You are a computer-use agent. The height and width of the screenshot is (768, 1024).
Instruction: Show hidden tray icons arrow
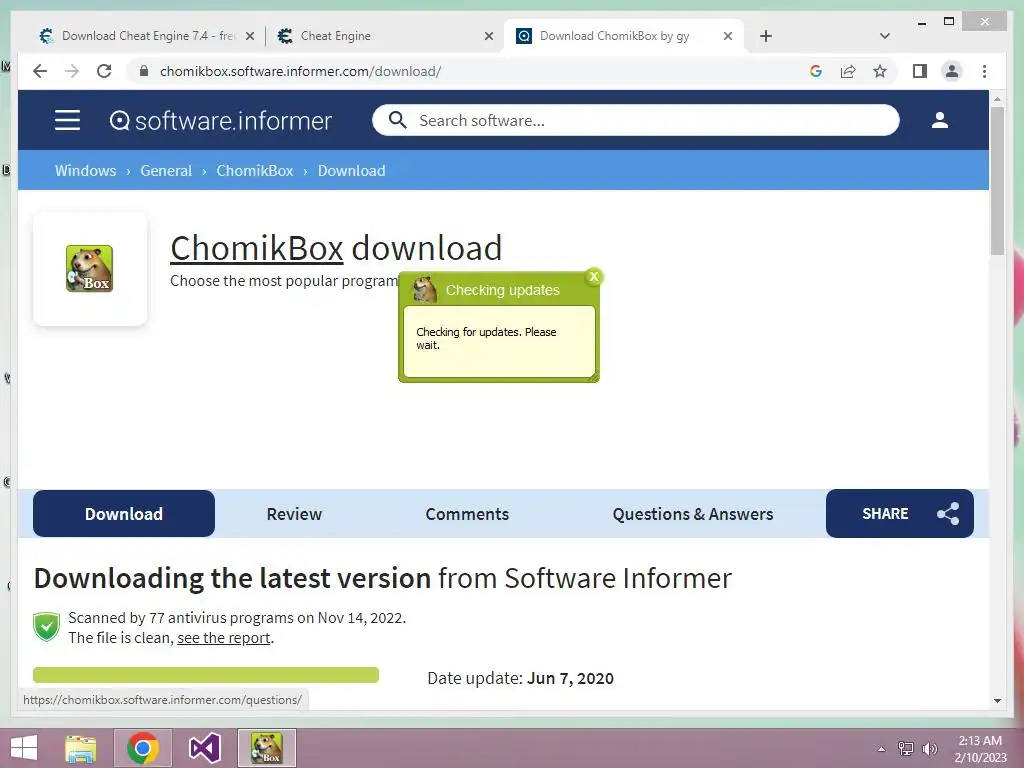click(x=881, y=749)
